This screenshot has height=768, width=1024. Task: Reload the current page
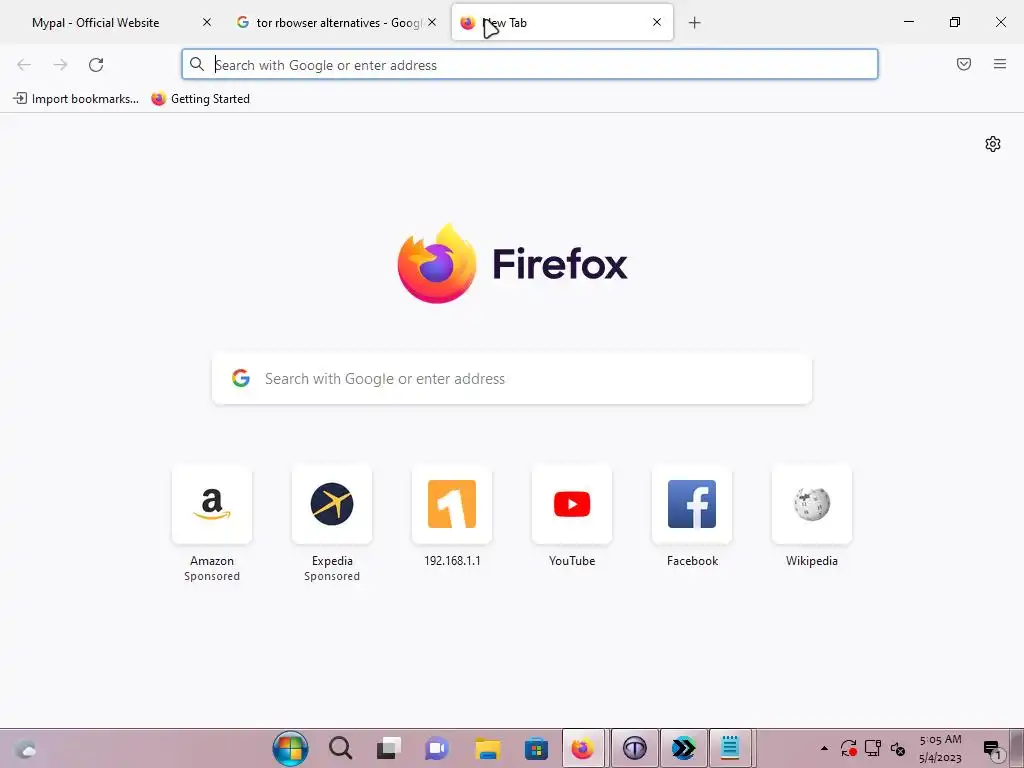(x=96, y=65)
